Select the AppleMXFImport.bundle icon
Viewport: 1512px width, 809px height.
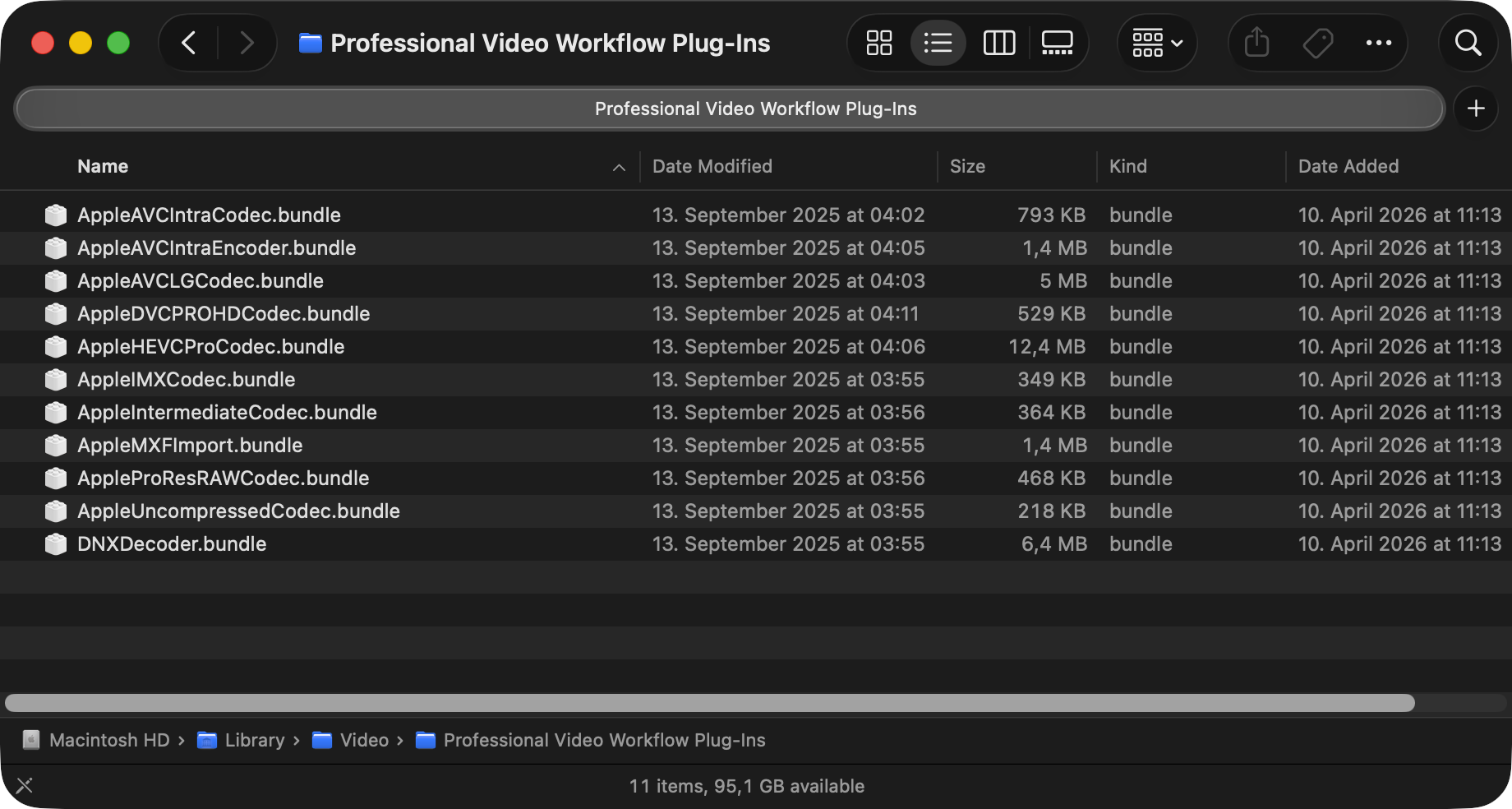[56, 446]
